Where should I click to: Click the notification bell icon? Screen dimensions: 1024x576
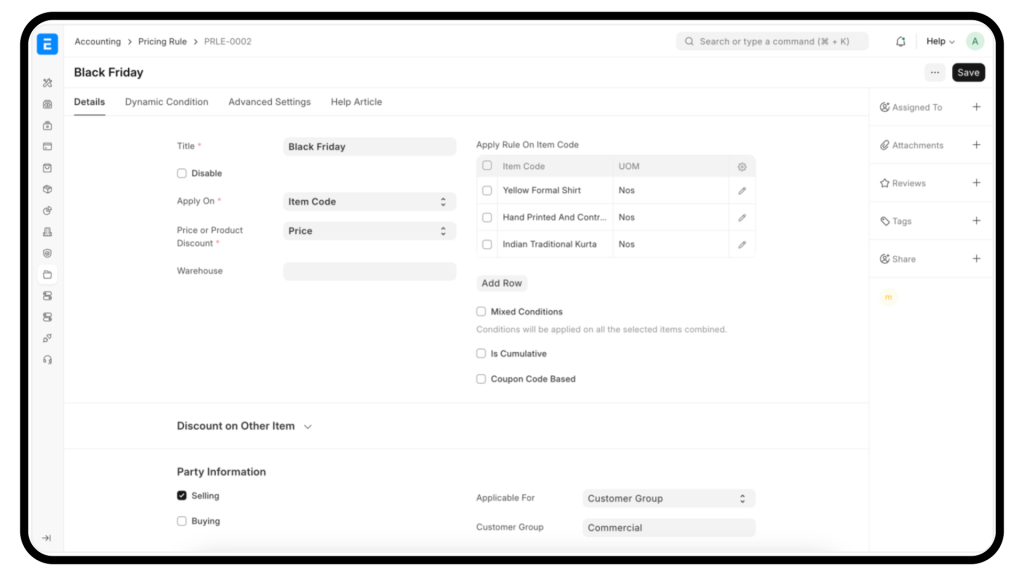900,42
